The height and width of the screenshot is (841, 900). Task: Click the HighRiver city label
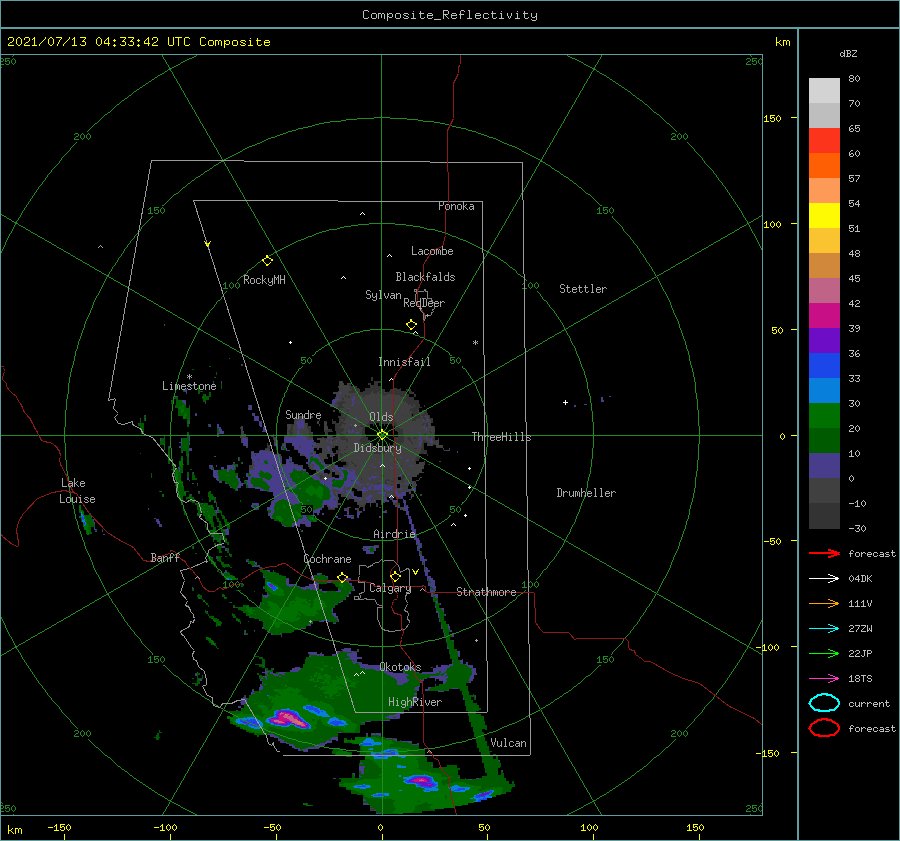point(415,702)
